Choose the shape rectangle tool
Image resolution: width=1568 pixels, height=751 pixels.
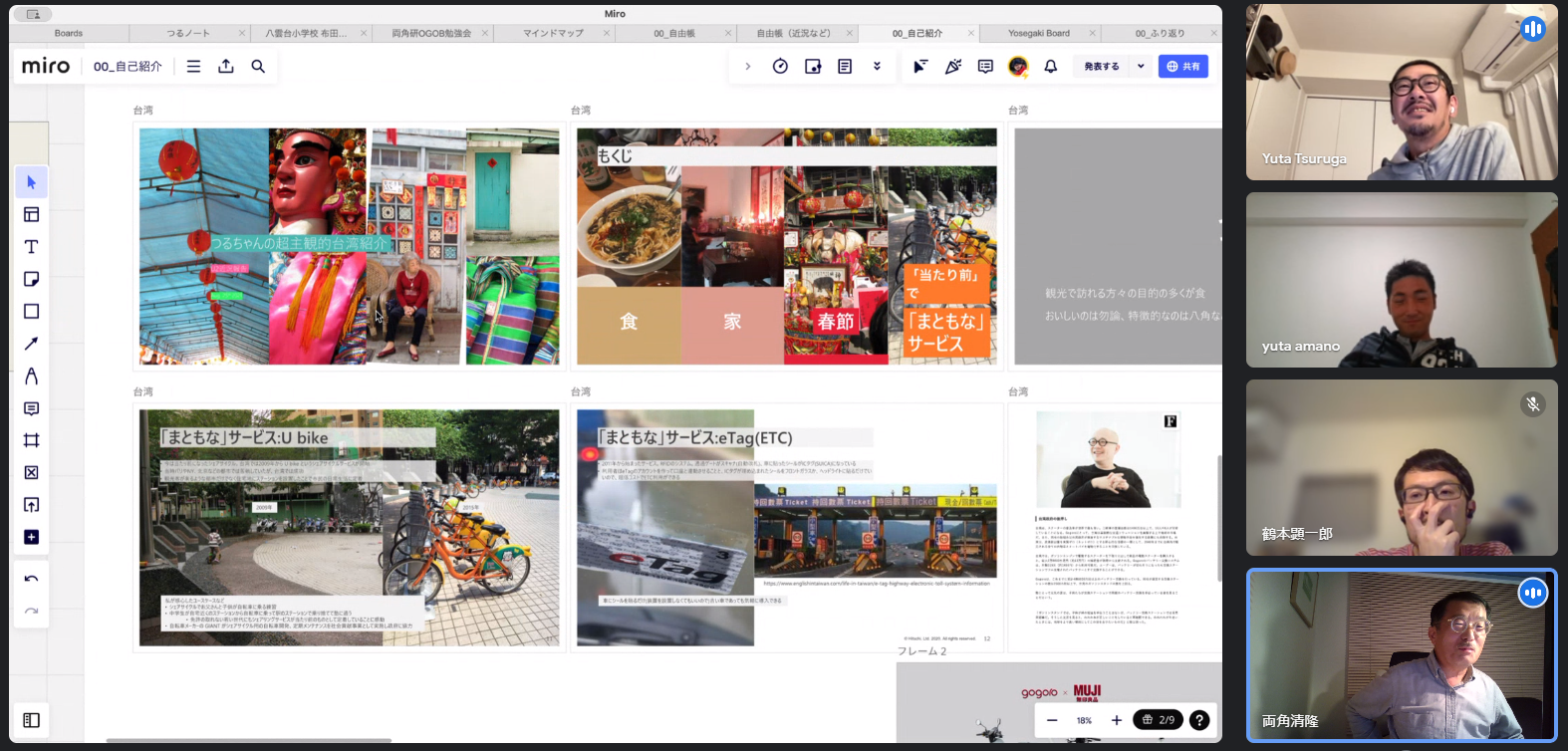click(31, 312)
